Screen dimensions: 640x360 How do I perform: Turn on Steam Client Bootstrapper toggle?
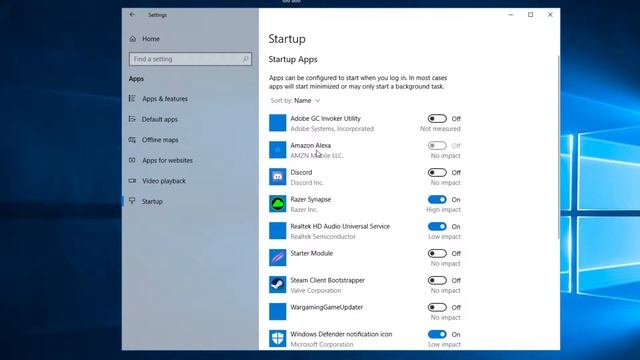[x=437, y=280]
